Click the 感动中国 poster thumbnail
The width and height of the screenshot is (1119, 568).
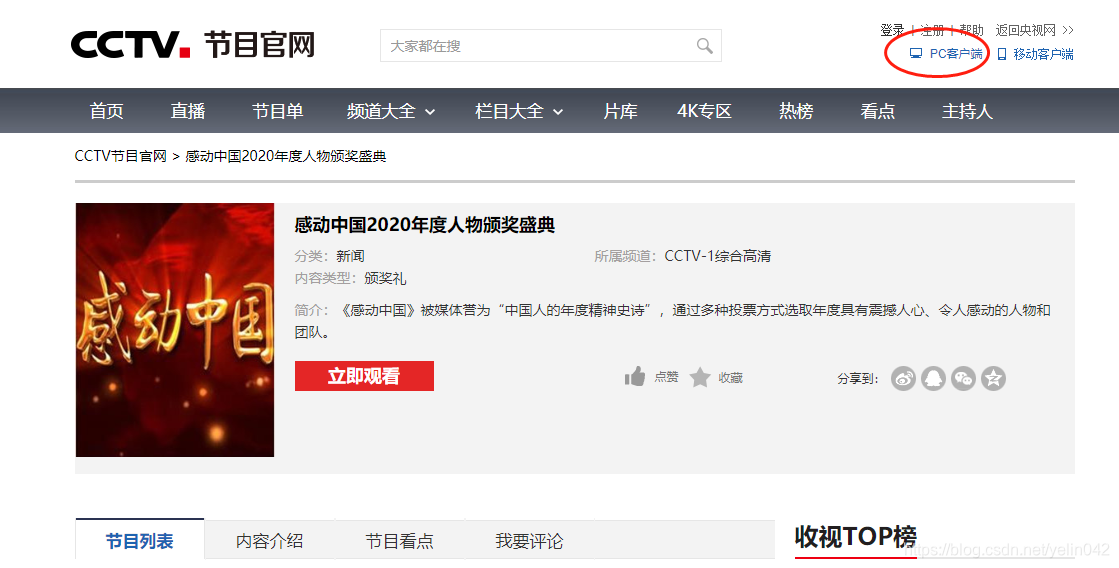pyautogui.click(x=175, y=330)
